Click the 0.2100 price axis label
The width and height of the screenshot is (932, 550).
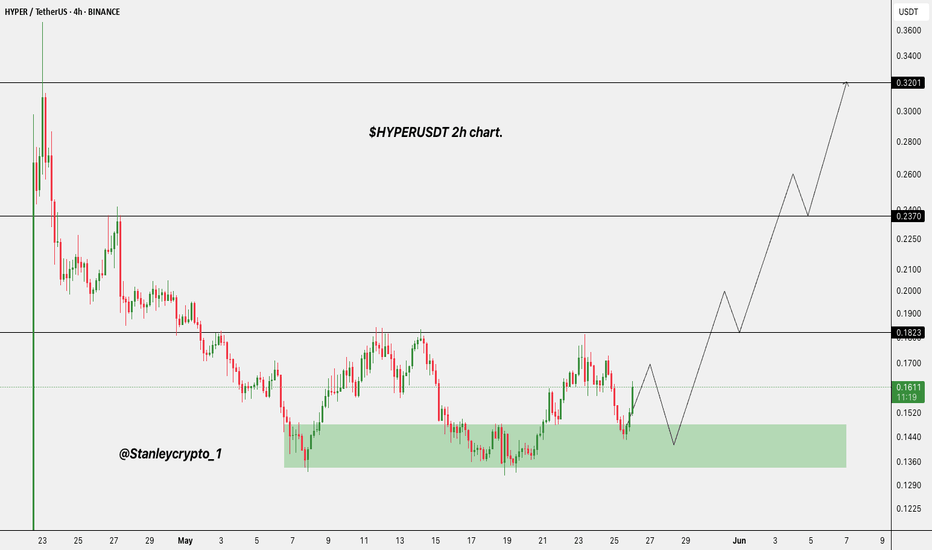pos(908,269)
